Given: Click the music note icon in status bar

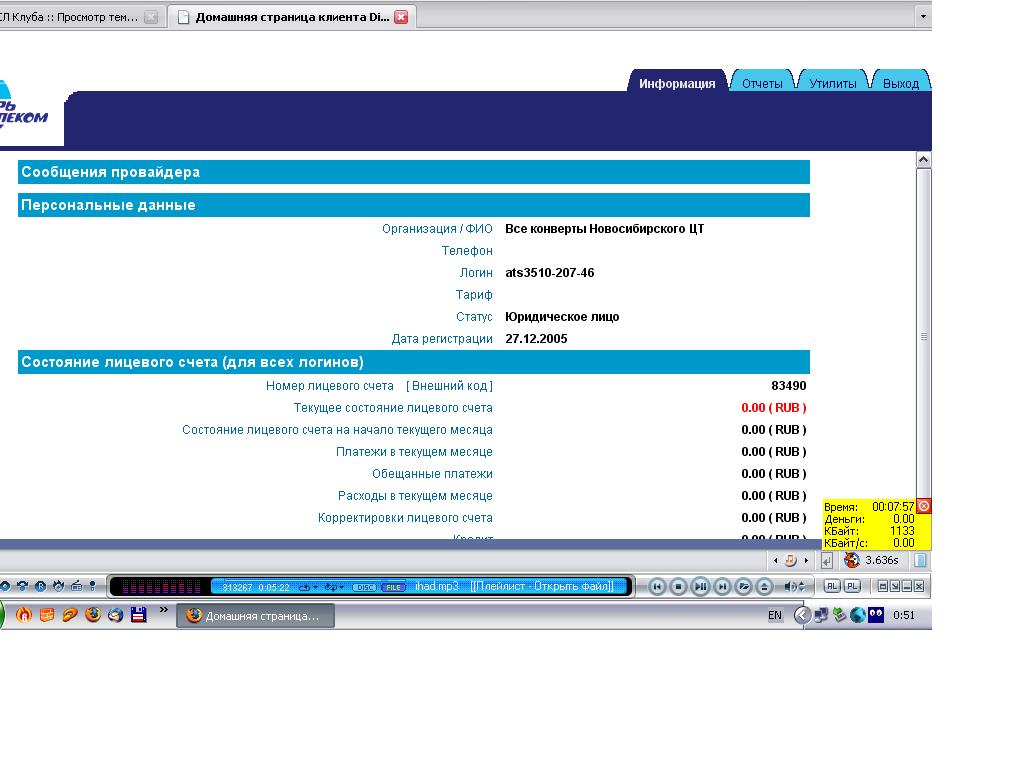Looking at the screenshot, I should tap(790, 560).
